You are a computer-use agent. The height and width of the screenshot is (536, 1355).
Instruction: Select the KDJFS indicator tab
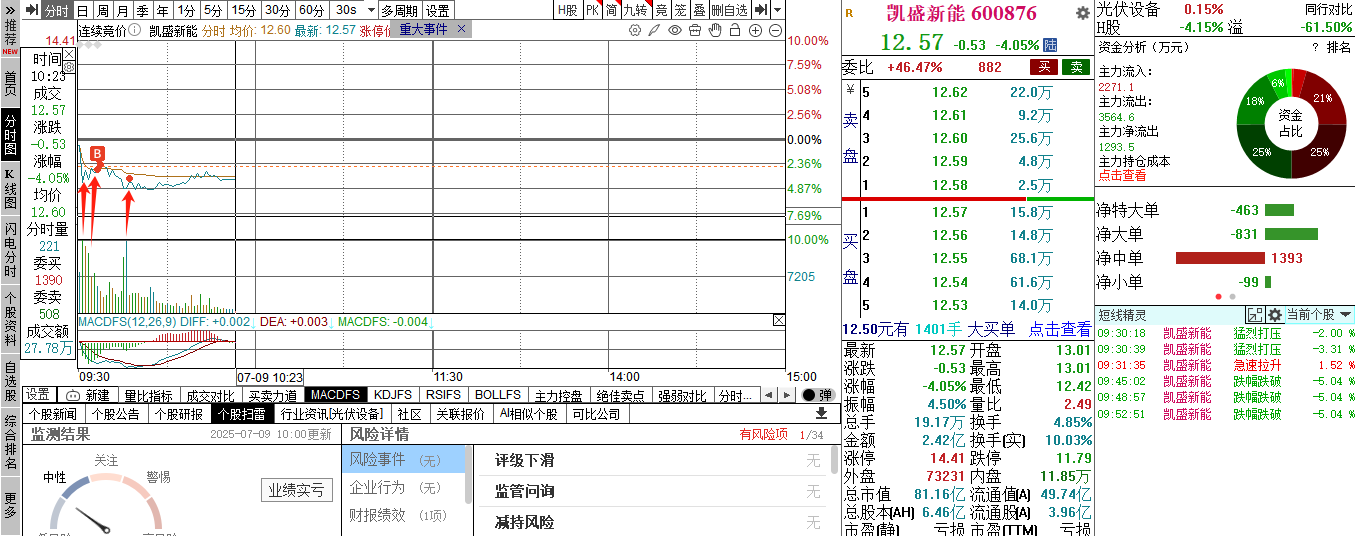(x=392, y=395)
